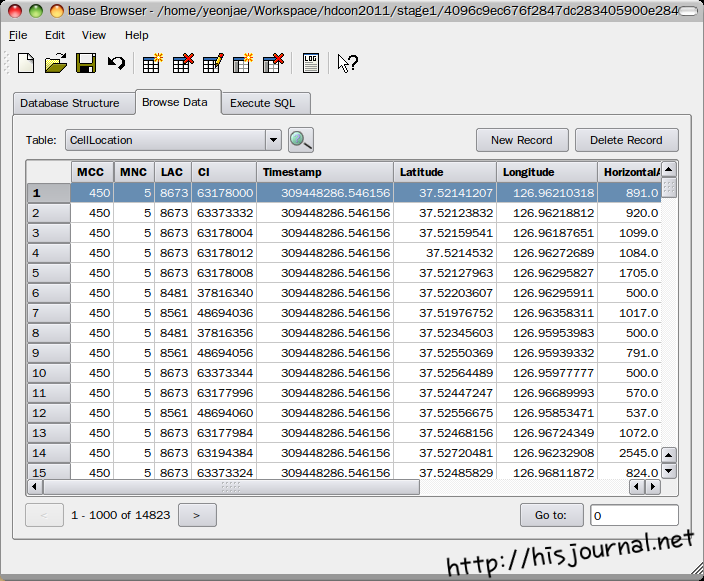
Task: Click the New Record button
Action: [x=522, y=140]
